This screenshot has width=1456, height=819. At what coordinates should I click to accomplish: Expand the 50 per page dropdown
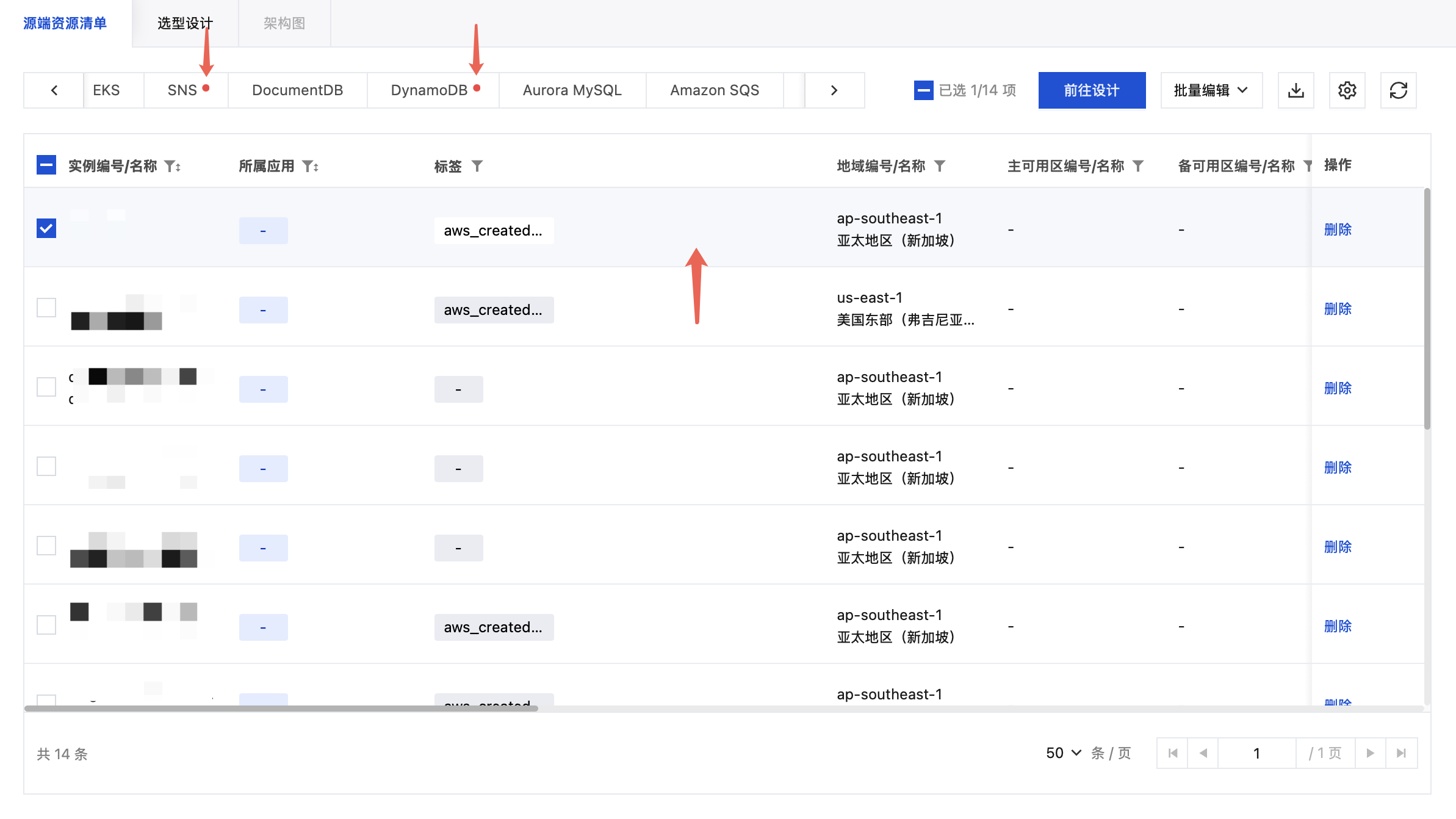click(1064, 753)
